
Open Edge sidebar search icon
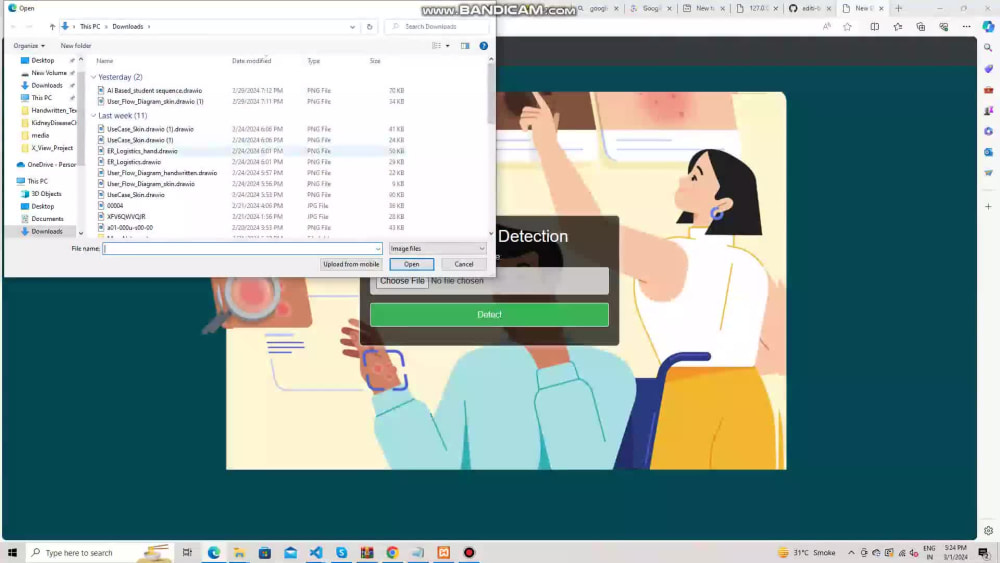[x=988, y=48]
